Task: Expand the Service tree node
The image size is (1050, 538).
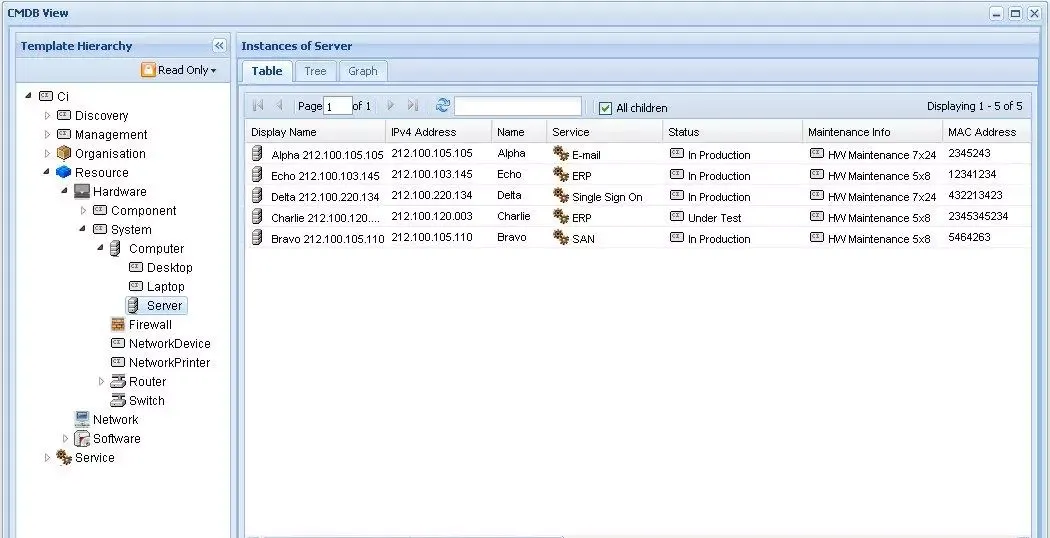Action: tap(47, 458)
